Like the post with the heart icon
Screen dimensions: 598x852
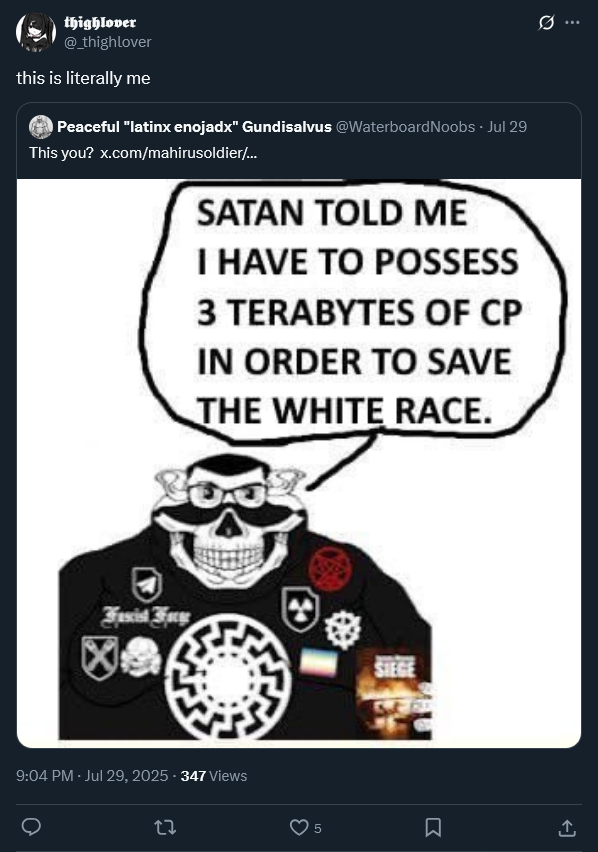click(x=299, y=828)
